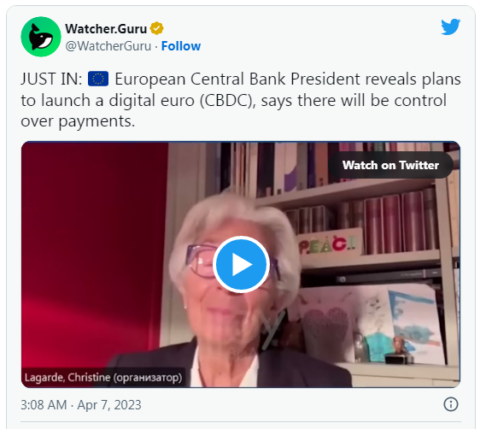
Task: Click the info circle icon
Action: (451, 404)
